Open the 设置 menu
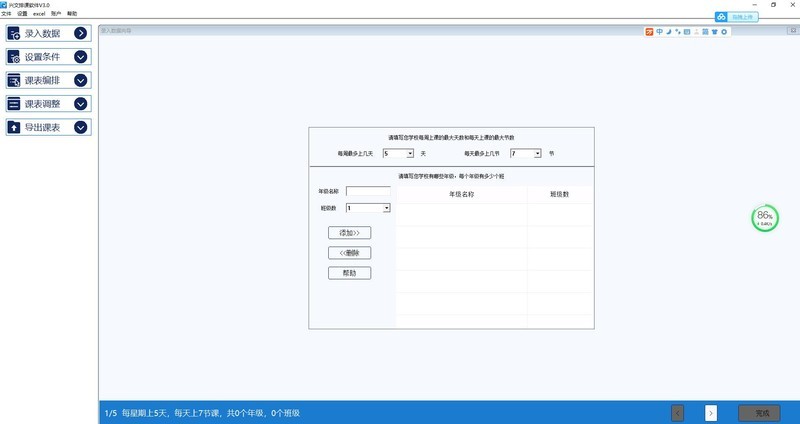 click(x=22, y=14)
